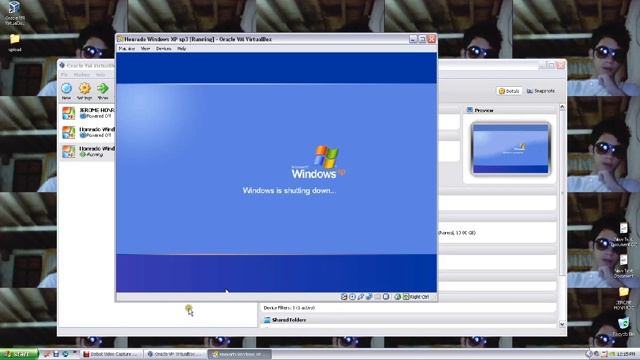
Task: Open File menu in VirtualBox Manager
Action: click(64, 75)
